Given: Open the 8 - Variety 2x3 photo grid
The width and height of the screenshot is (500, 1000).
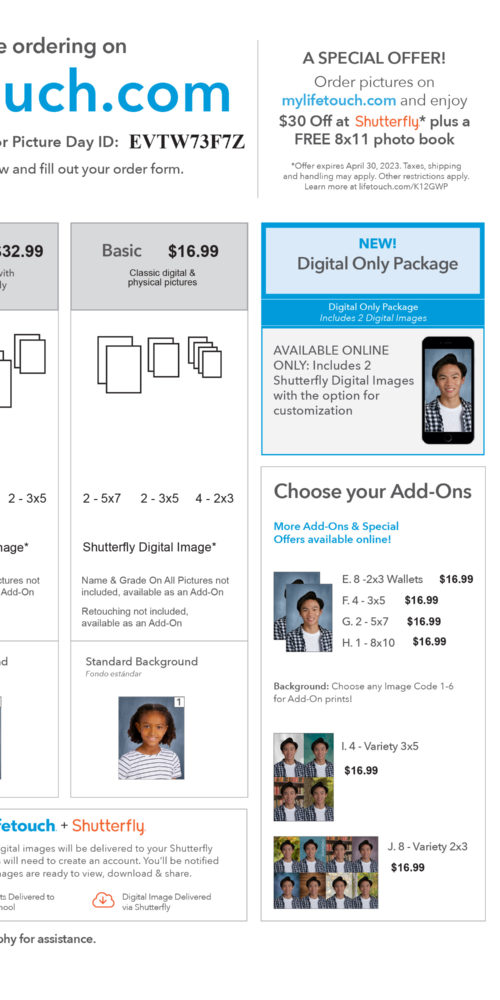Looking at the screenshot, I should coord(326,872).
